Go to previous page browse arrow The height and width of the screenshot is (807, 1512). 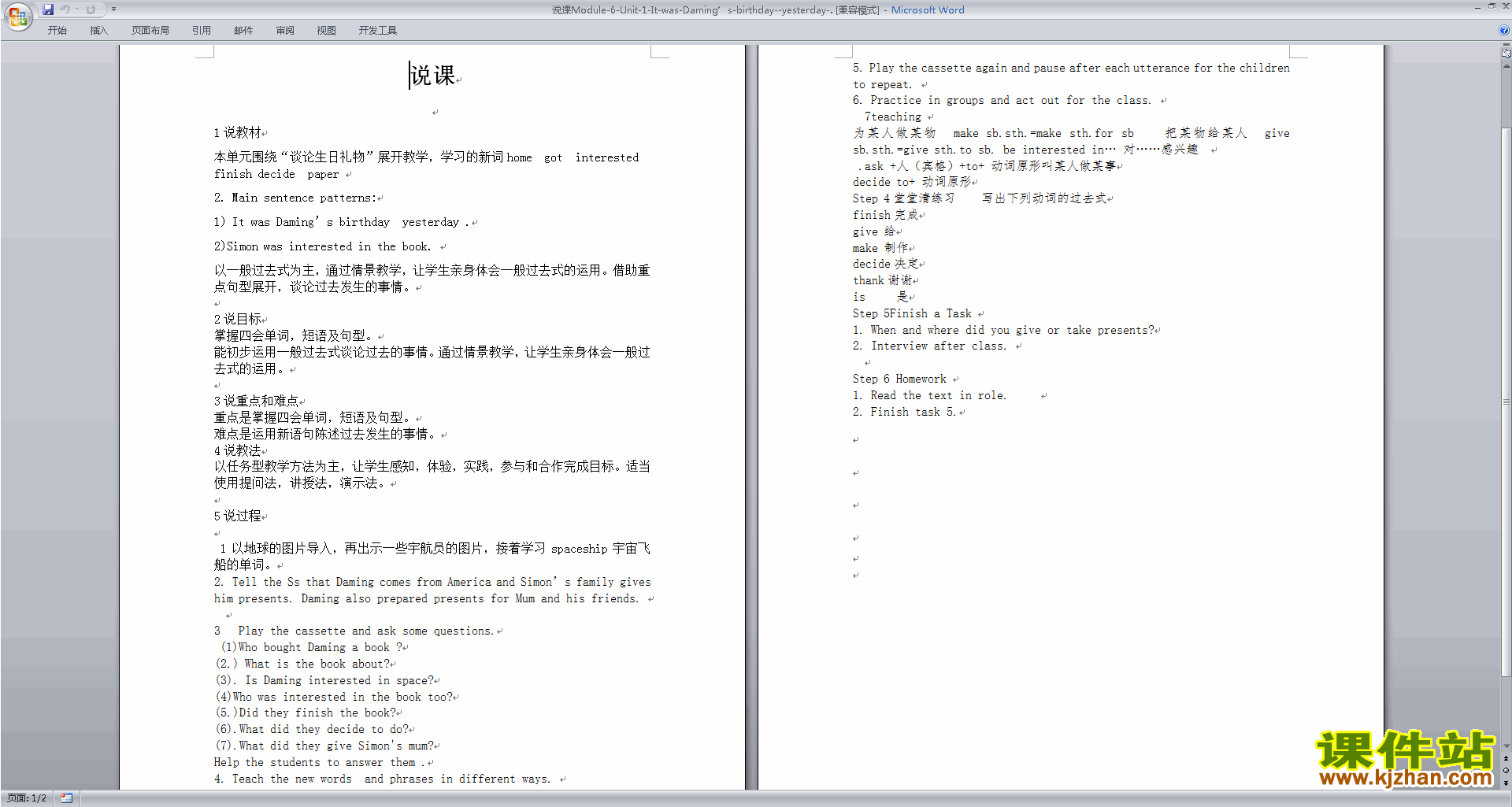point(1506,759)
